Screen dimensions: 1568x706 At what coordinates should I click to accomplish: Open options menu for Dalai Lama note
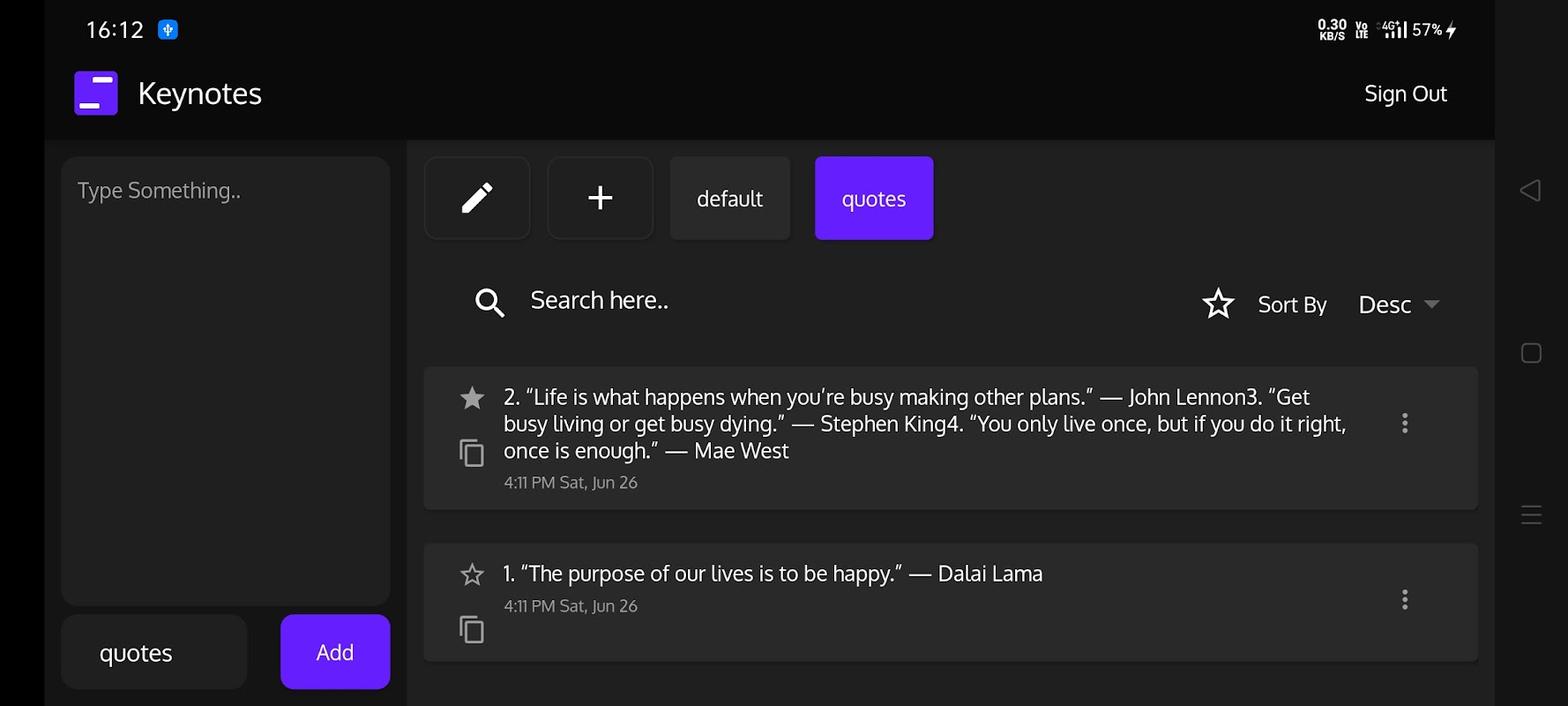[x=1405, y=600]
